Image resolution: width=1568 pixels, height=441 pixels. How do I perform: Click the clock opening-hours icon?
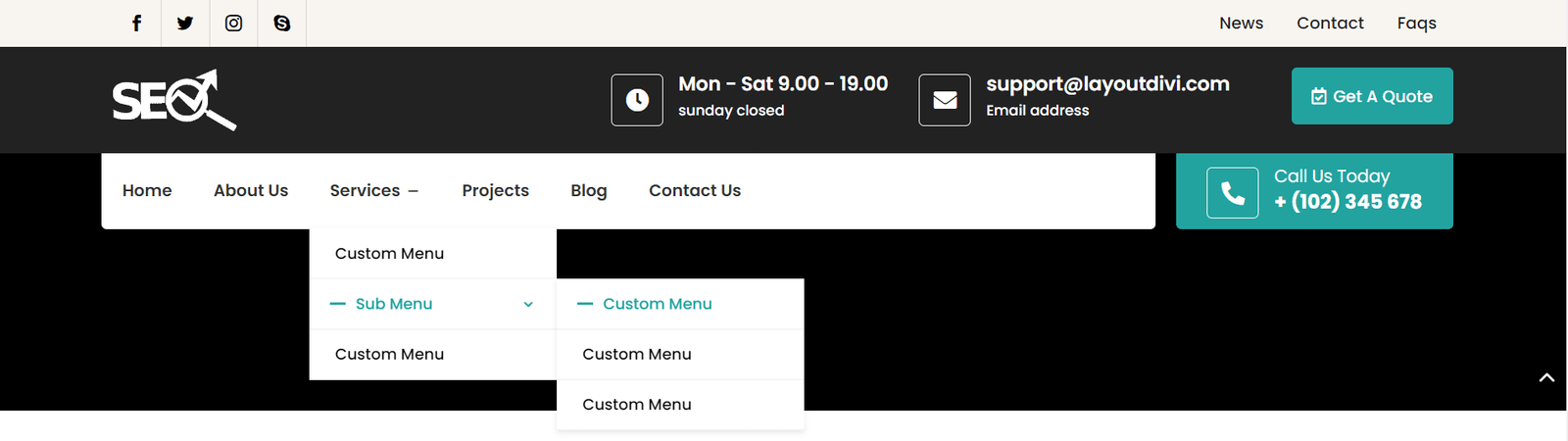point(637,100)
